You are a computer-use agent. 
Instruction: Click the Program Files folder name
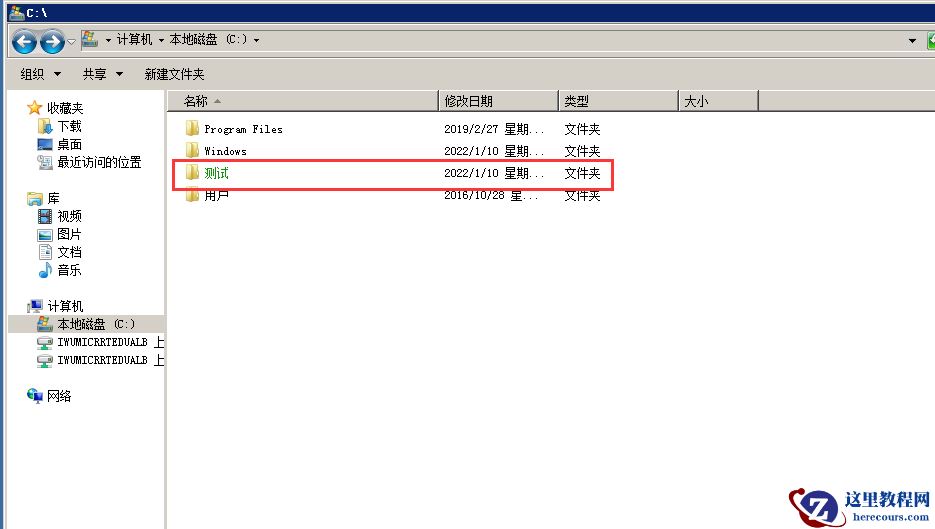(243, 129)
